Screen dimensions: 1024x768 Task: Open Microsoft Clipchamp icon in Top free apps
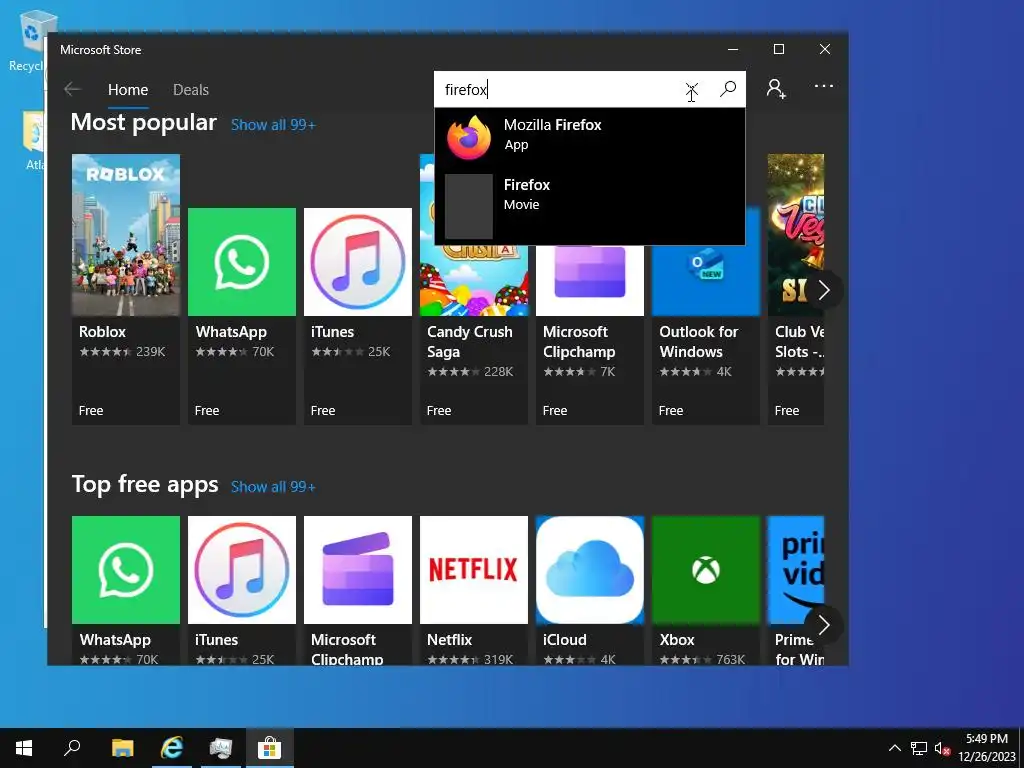click(x=358, y=570)
